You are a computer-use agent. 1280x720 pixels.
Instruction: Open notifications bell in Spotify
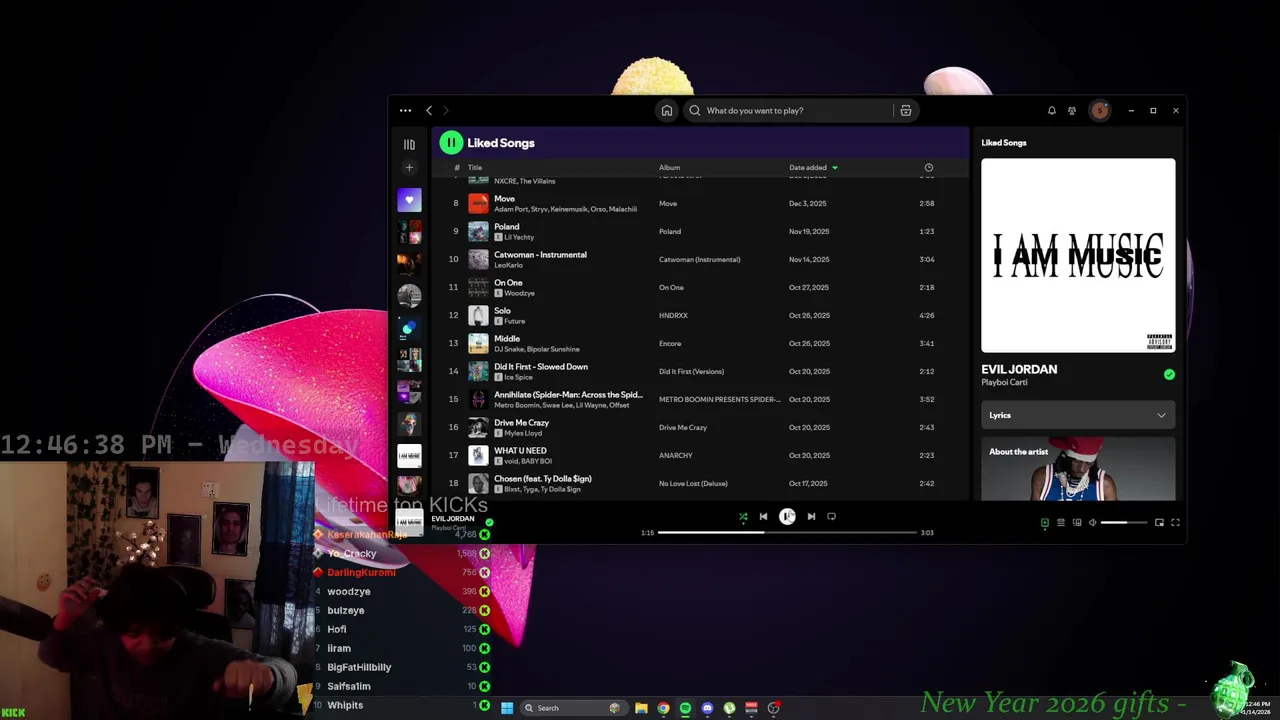pyautogui.click(x=1052, y=111)
